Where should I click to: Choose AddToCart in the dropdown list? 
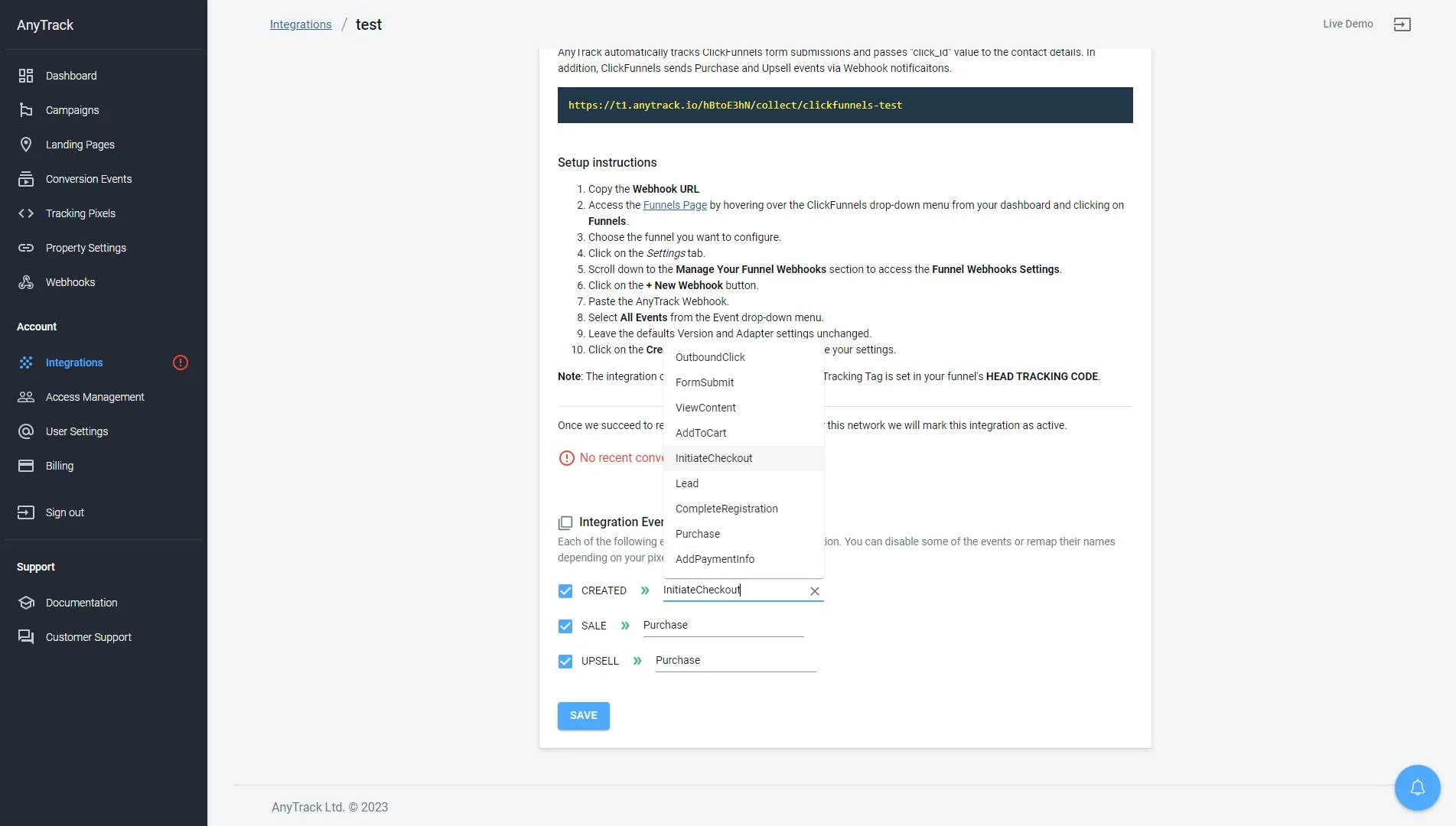click(x=744, y=433)
